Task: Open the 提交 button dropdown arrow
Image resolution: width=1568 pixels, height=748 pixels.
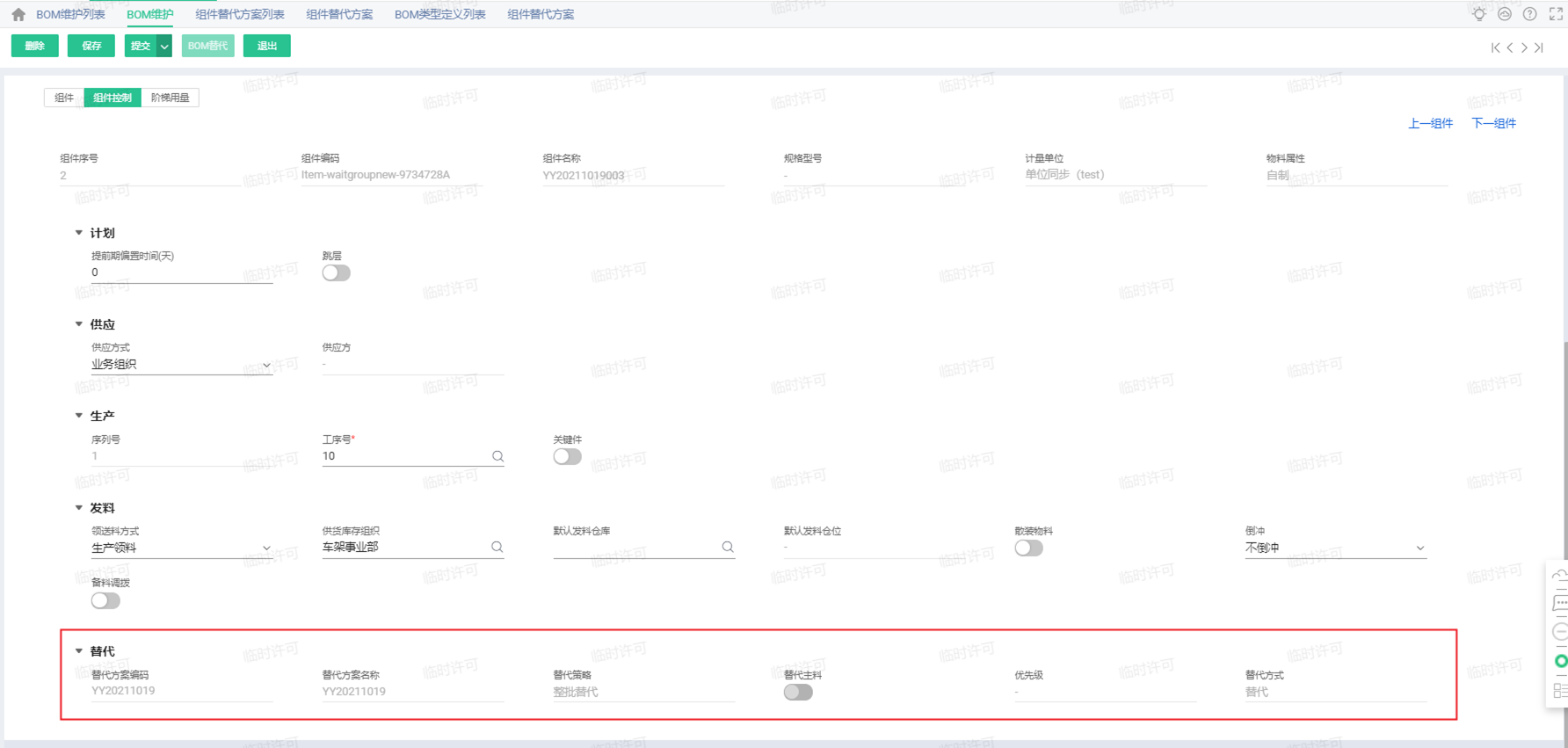Action: coord(164,47)
